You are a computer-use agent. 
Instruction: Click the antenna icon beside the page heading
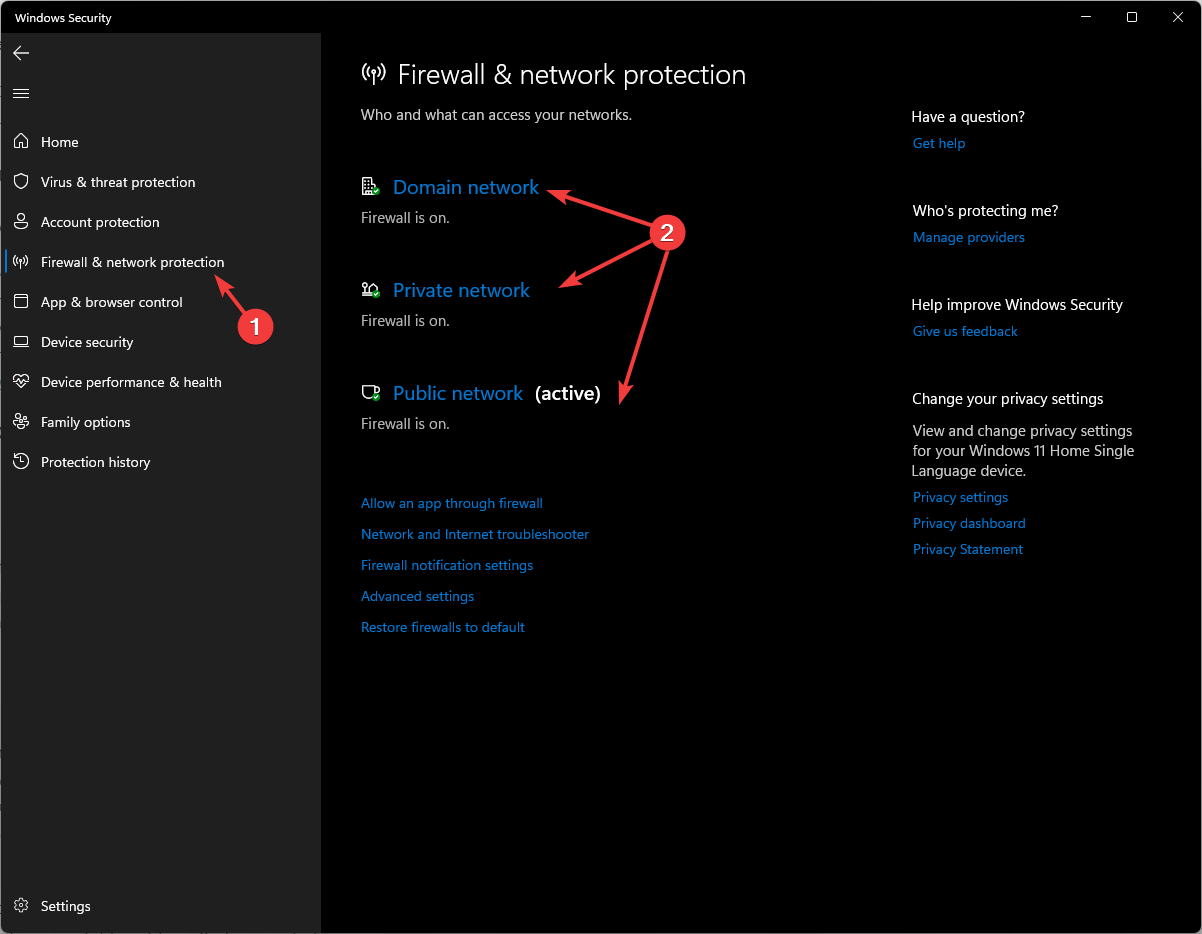[374, 75]
